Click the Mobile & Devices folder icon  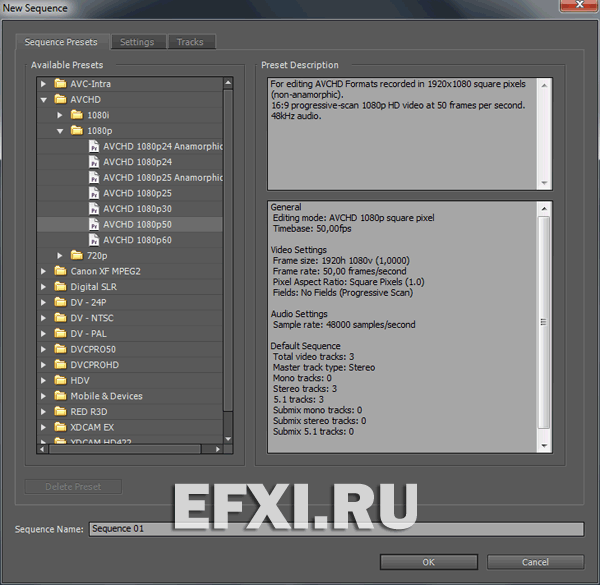(60, 396)
